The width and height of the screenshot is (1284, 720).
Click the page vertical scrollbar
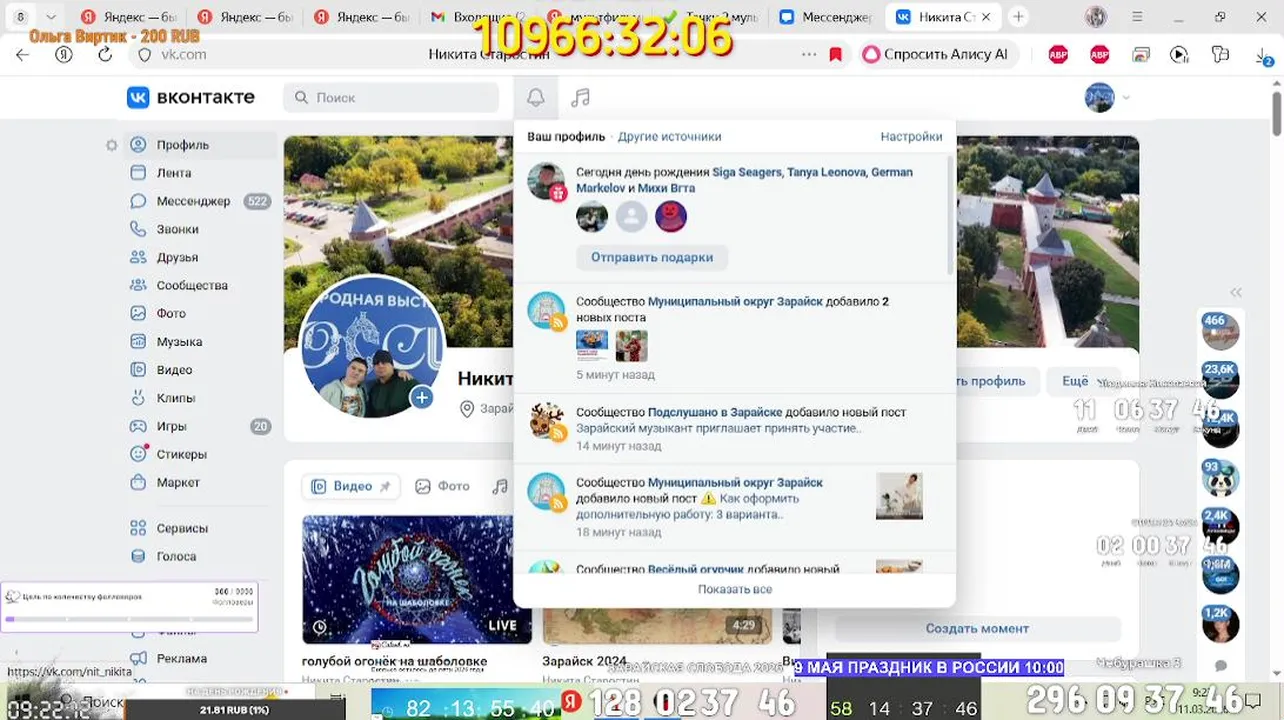point(1277,112)
